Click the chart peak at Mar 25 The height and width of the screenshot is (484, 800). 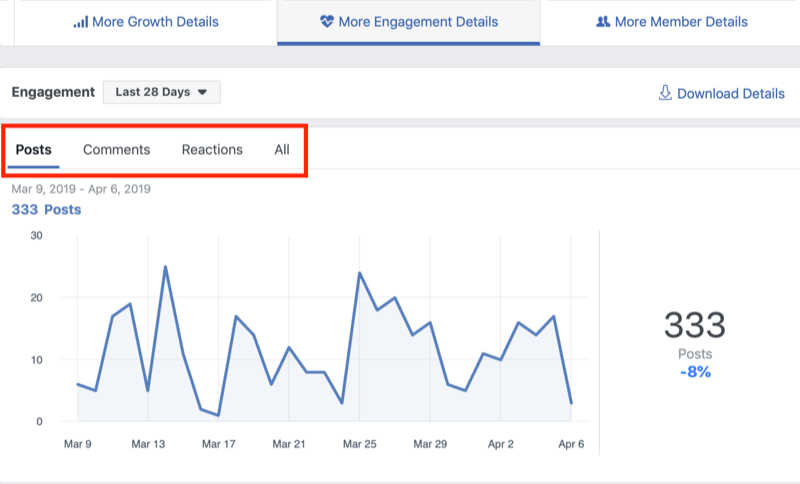[x=359, y=273]
